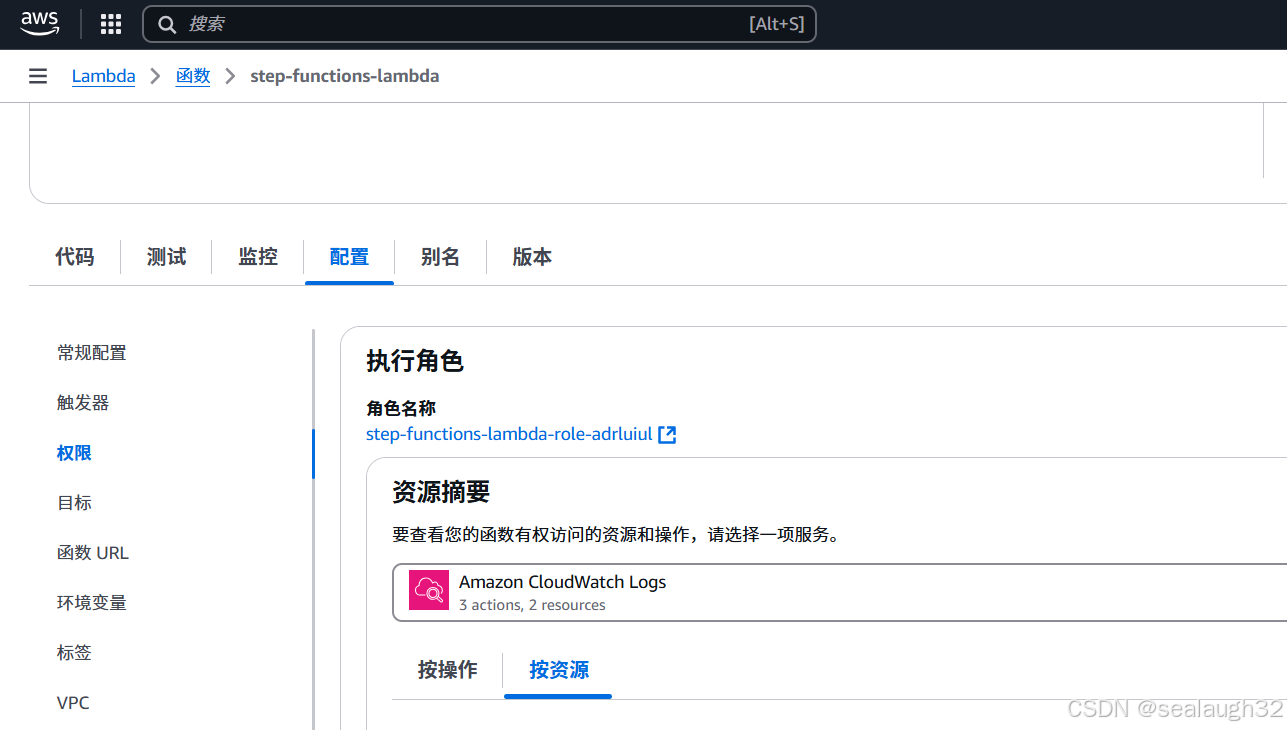Click the [Alt+S] shortcut hint
1287x730 pixels.
click(777, 24)
